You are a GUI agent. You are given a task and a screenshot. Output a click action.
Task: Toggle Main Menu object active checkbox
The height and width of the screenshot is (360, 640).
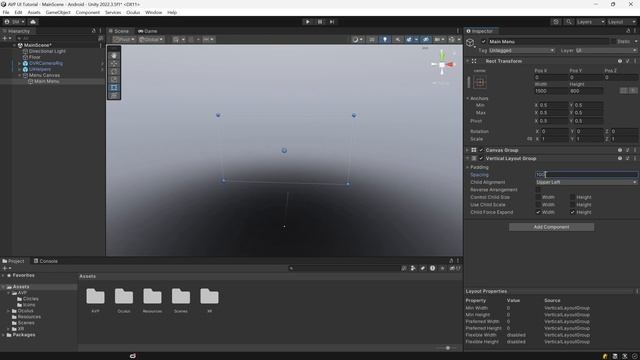click(x=484, y=42)
